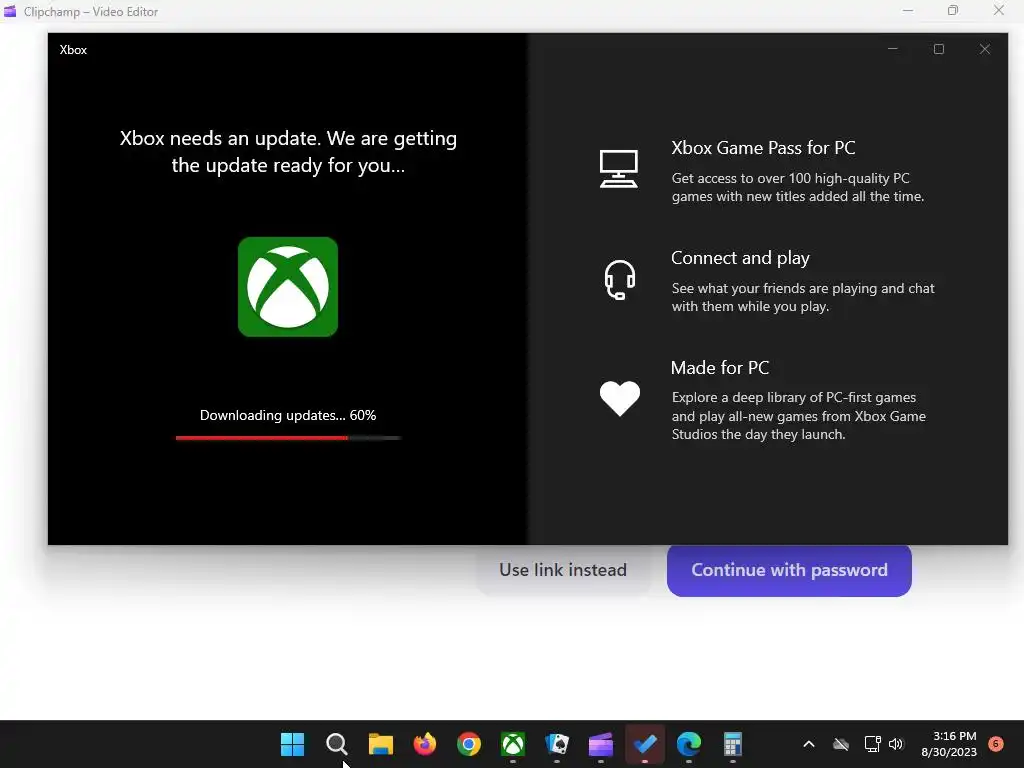
Task: Open File Explorer from the taskbar
Action: tap(381, 744)
